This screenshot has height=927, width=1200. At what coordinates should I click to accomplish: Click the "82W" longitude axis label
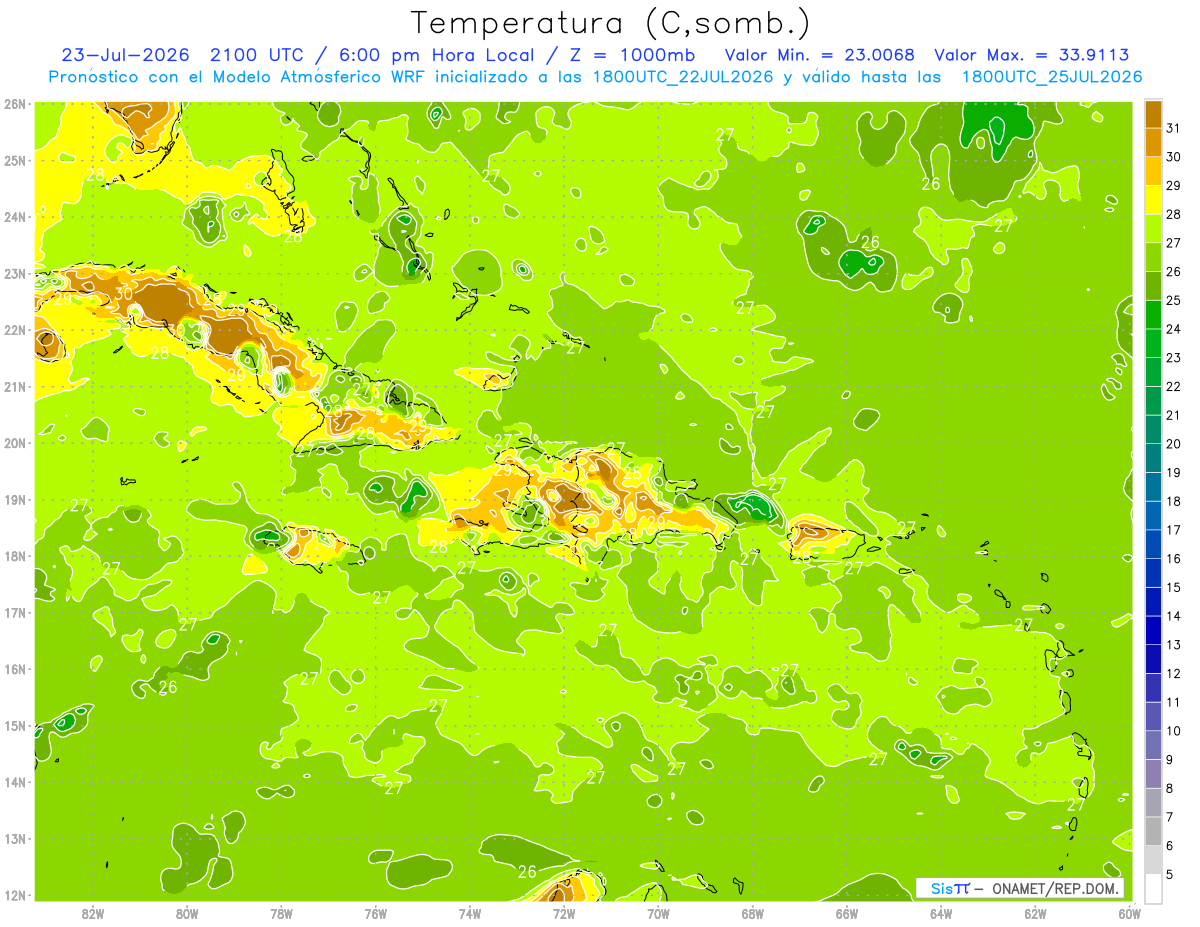(x=93, y=913)
